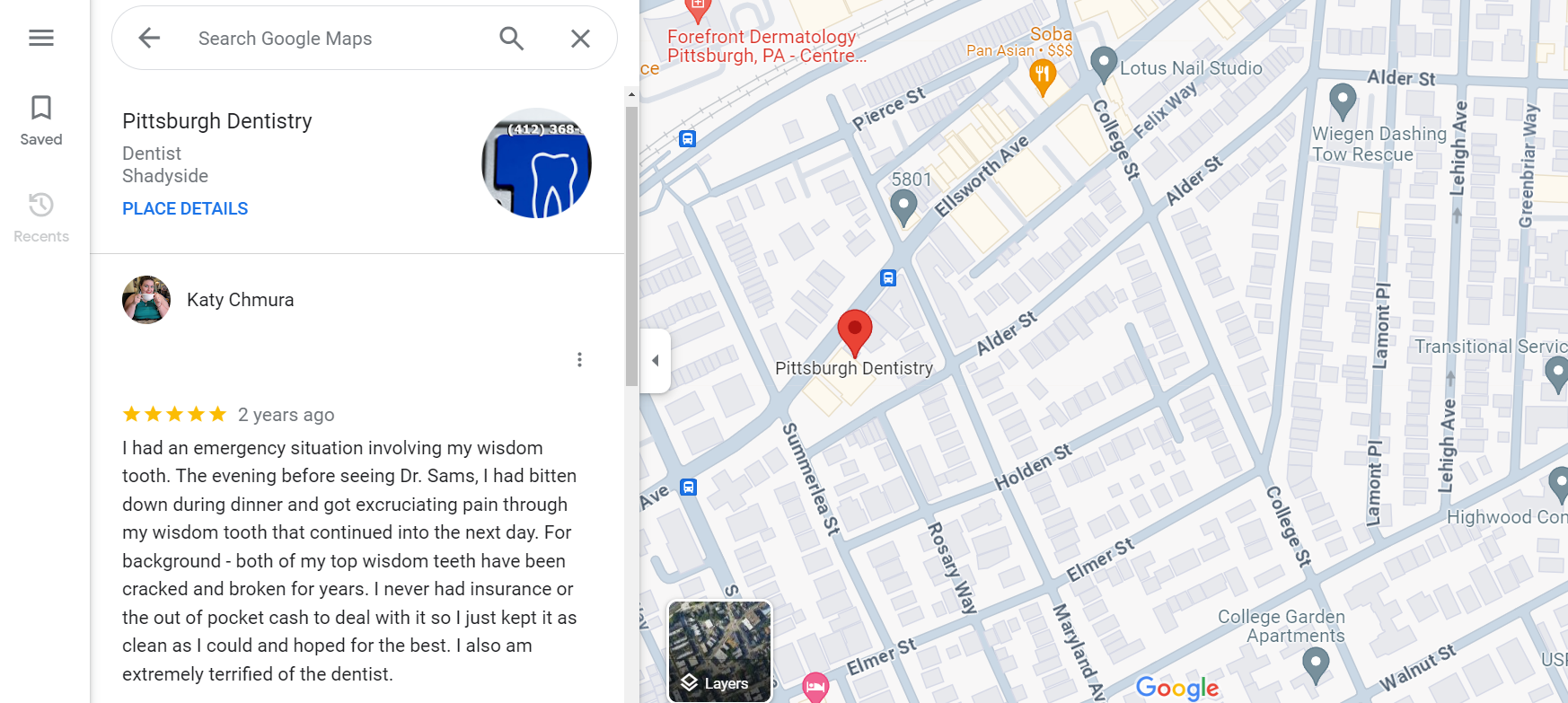
Task: Click the scrollbar up arrow
Action: click(x=631, y=94)
